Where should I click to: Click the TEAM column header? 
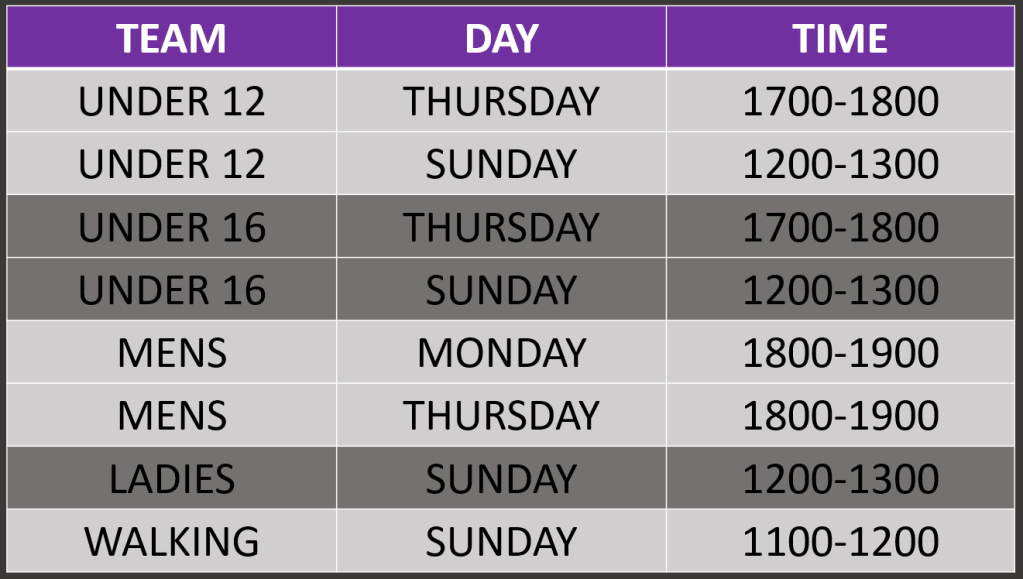click(171, 38)
